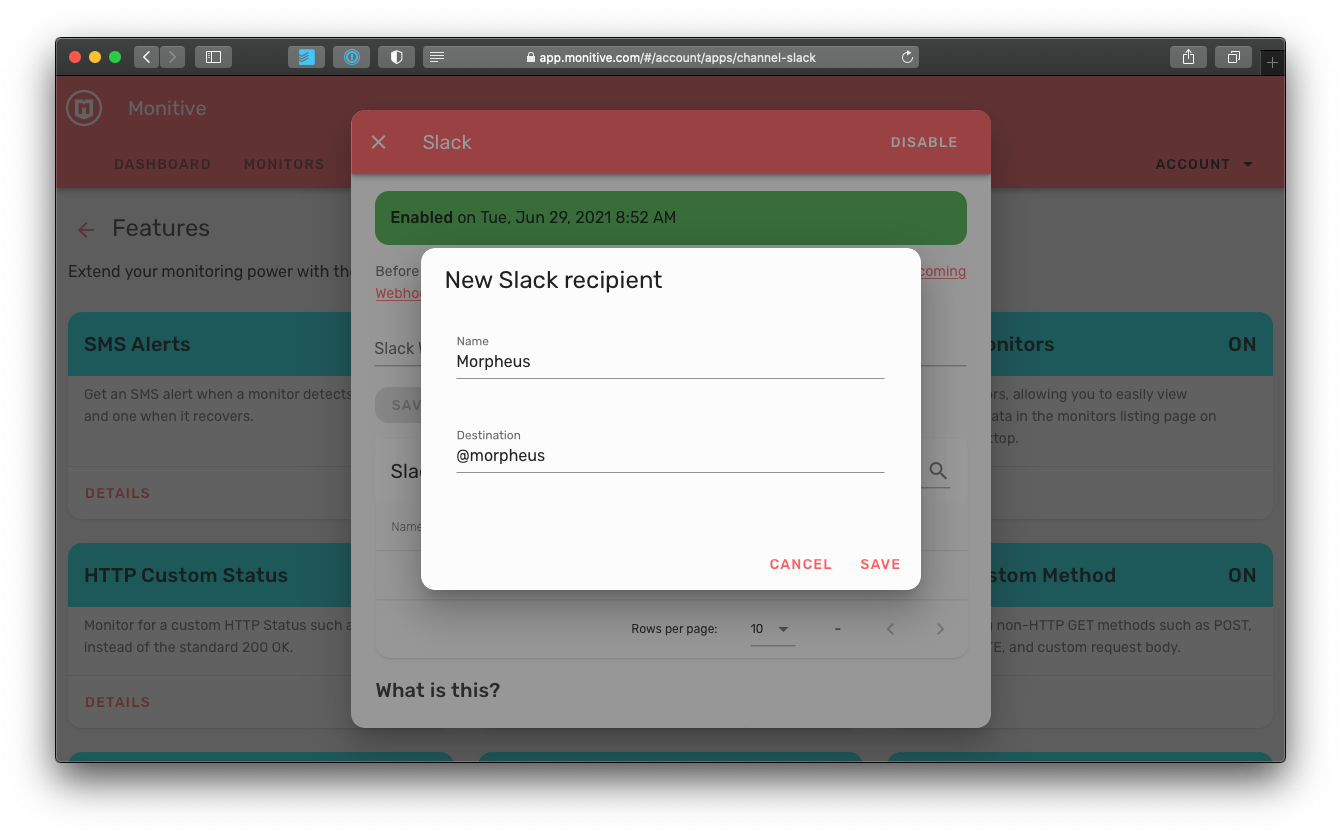Viewport: 1341px width, 836px height.
Task: Toggle the Safari sidebar button
Action: [x=213, y=57]
